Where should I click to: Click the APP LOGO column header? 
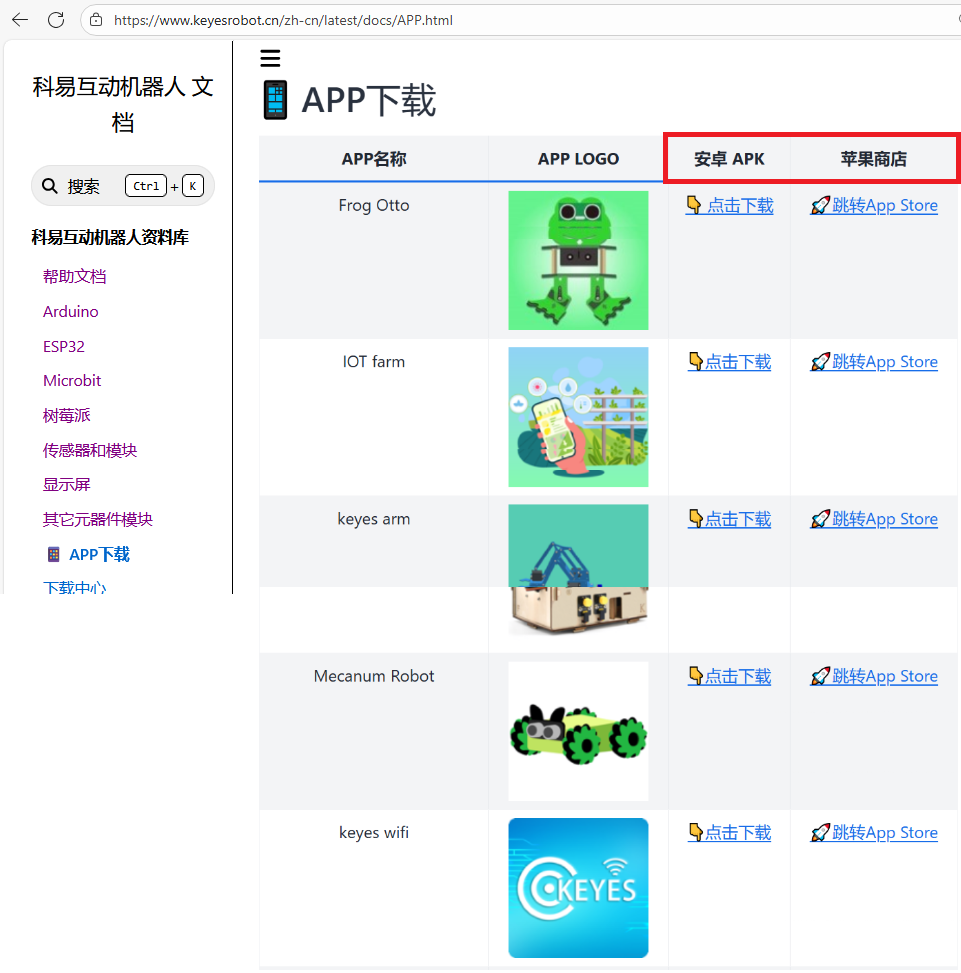[x=578, y=159]
